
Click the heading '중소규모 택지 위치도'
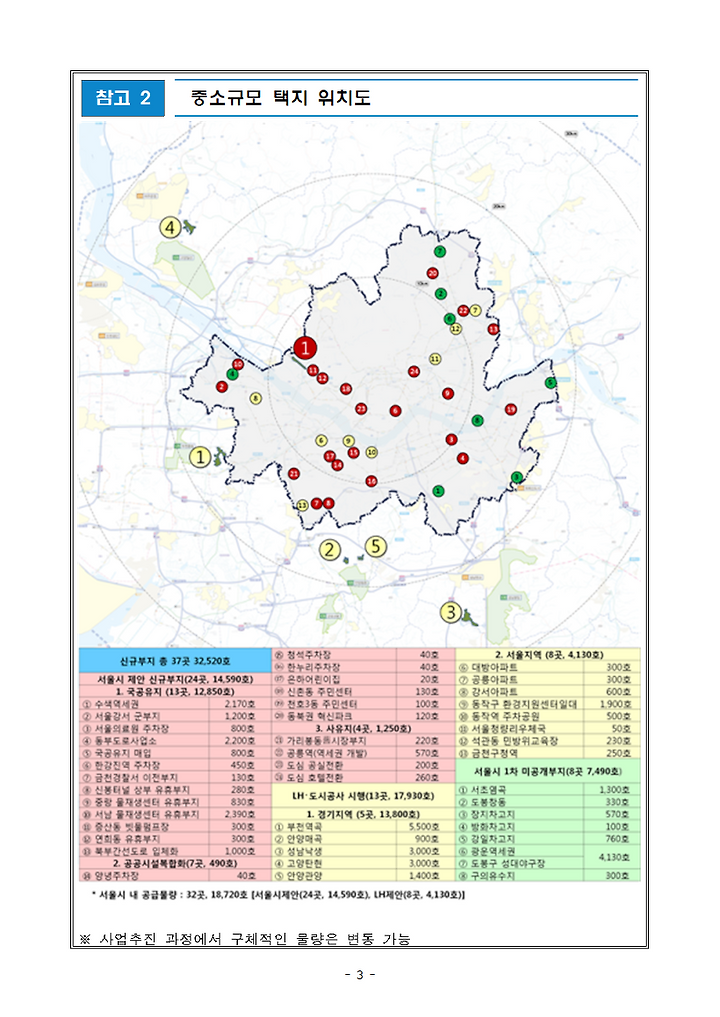pyautogui.click(x=281, y=97)
